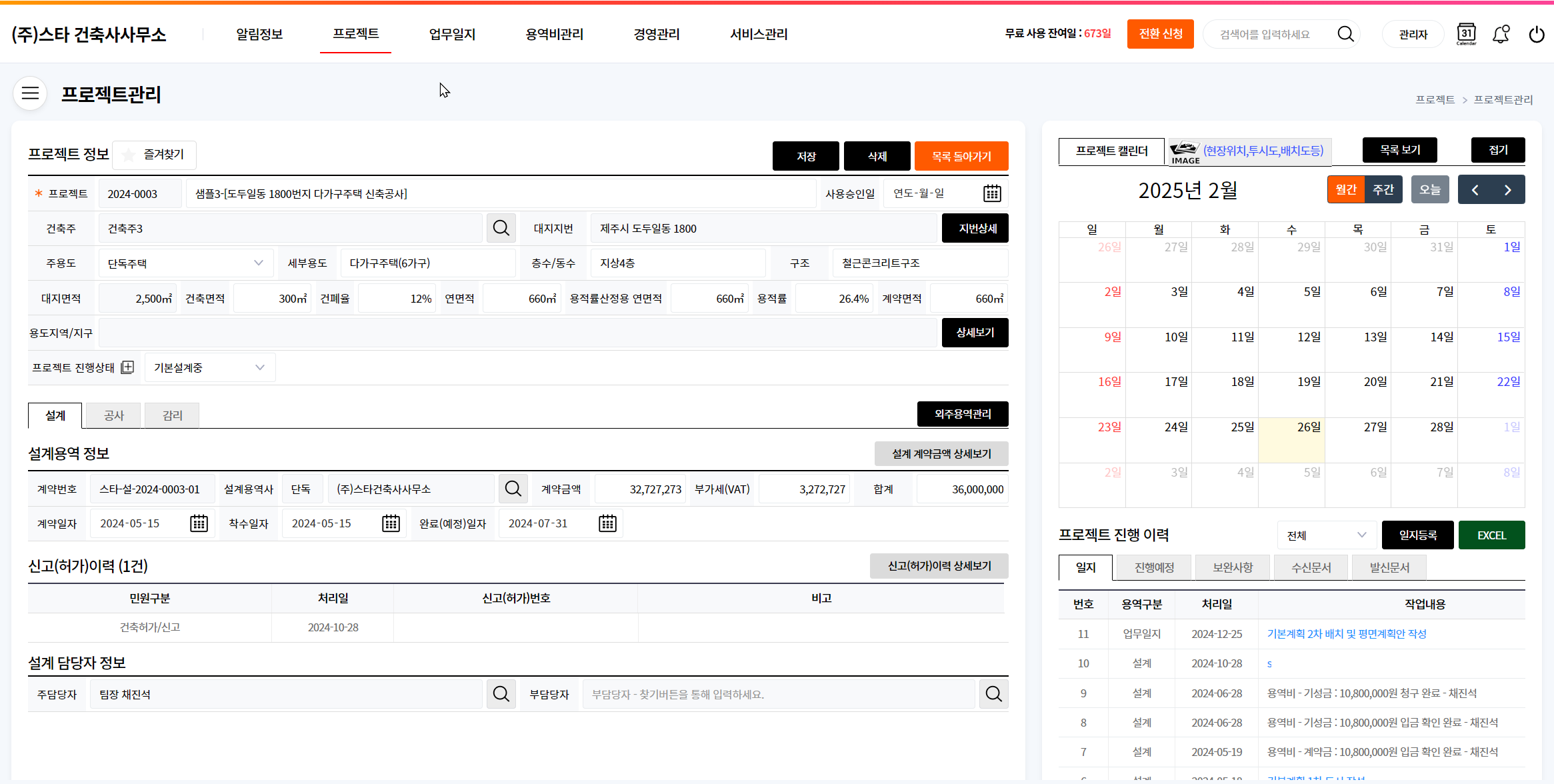The image size is (1554, 784).
Task: Click plus icon next to 프로젝트 진행상태
Action: coord(128,367)
